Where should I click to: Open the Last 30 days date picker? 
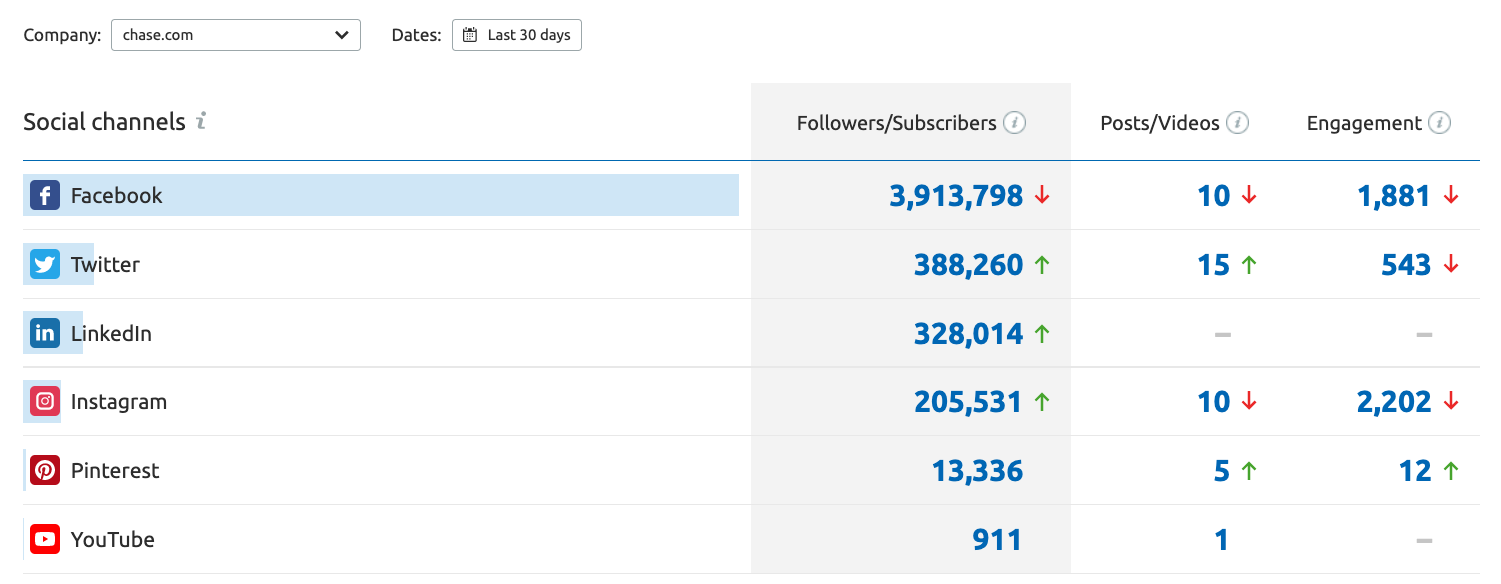517,35
